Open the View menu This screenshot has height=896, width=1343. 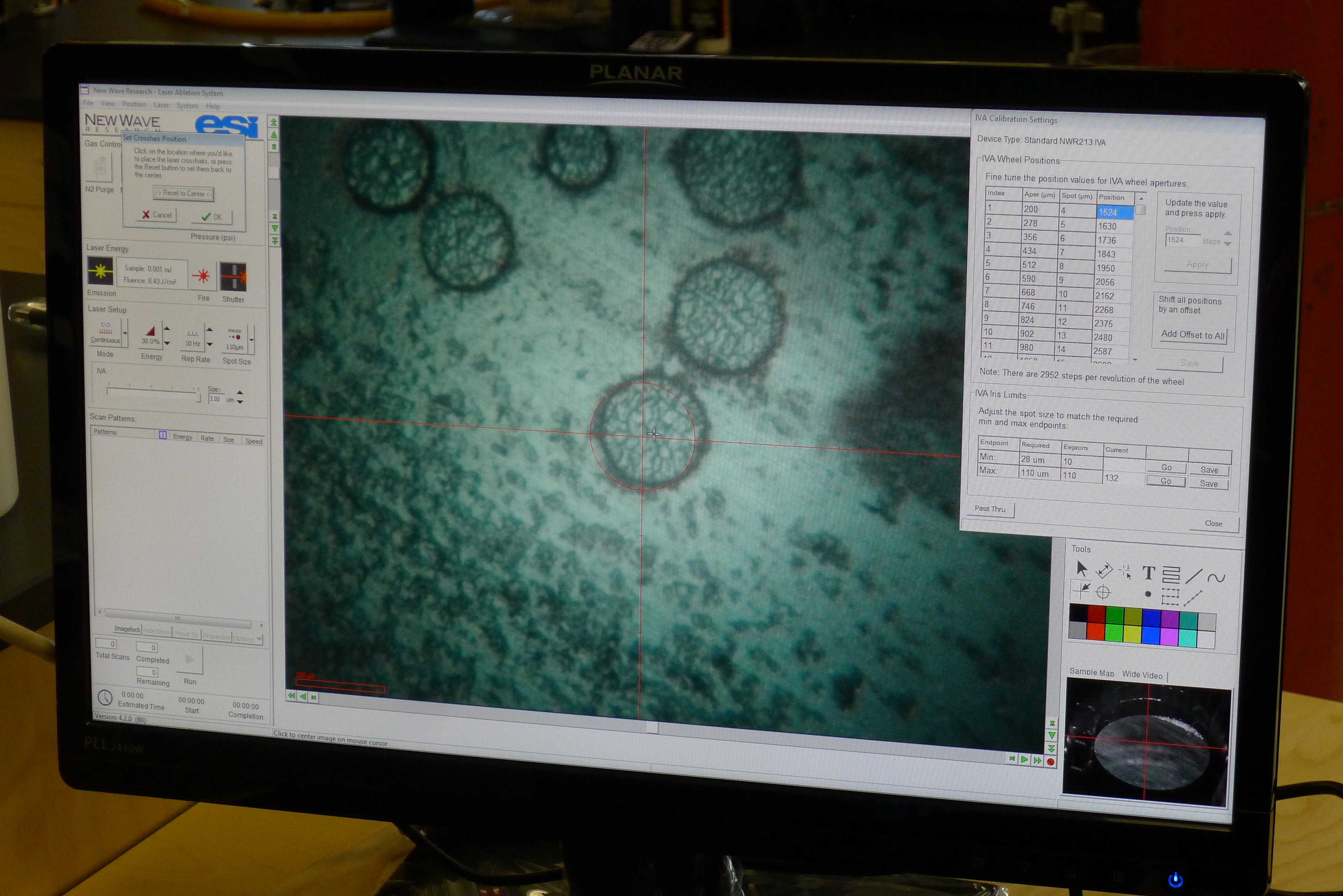point(107,103)
